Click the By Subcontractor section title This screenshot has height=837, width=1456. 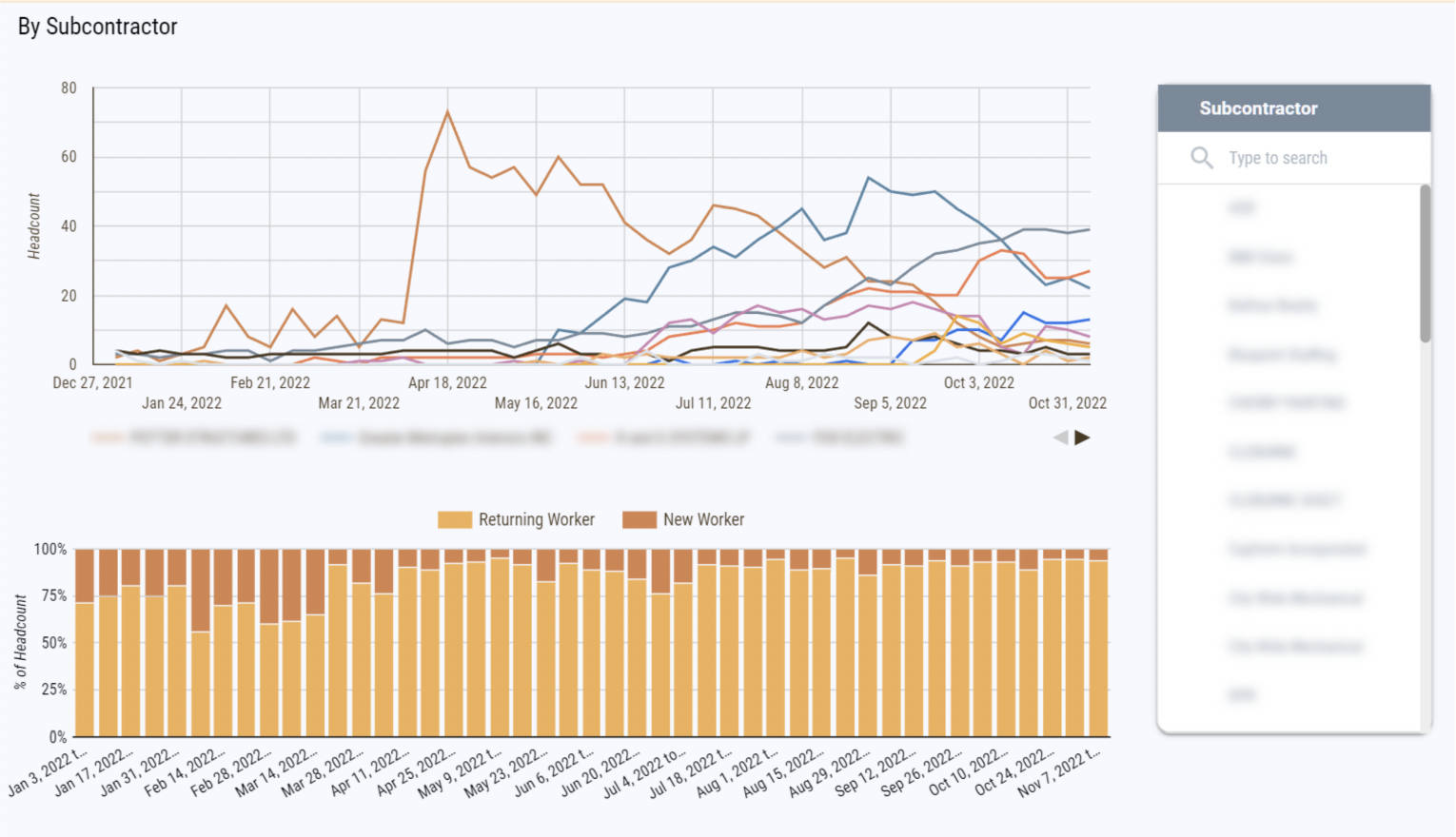click(97, 27)
